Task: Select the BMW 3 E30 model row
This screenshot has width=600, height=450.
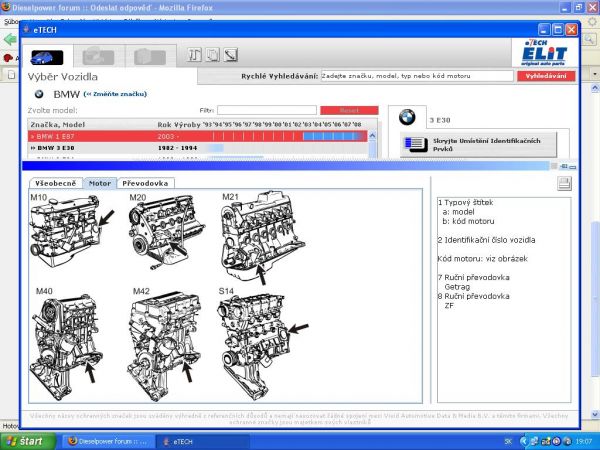Action: point(197,148)
